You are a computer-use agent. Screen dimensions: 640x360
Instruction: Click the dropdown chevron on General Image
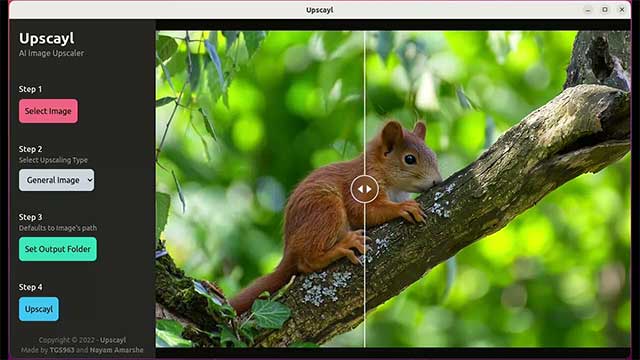(x=90, y=180)
